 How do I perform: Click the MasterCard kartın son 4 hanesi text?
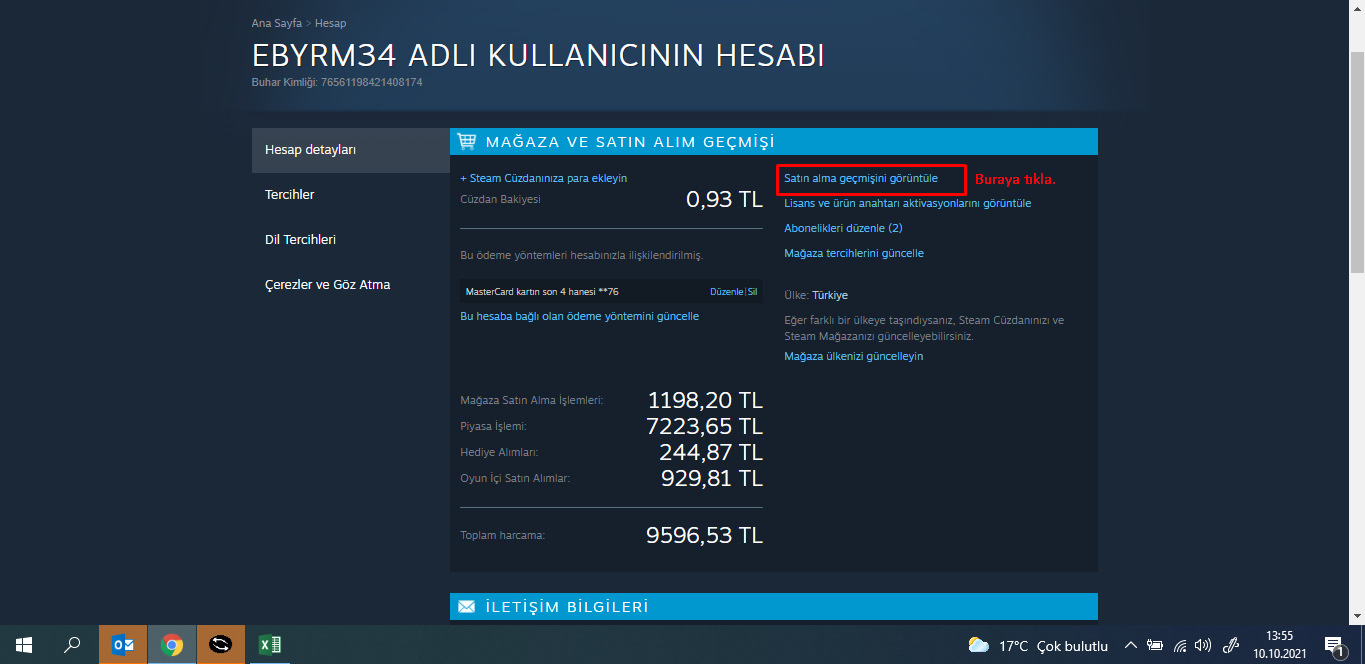(x=542, y=292)
